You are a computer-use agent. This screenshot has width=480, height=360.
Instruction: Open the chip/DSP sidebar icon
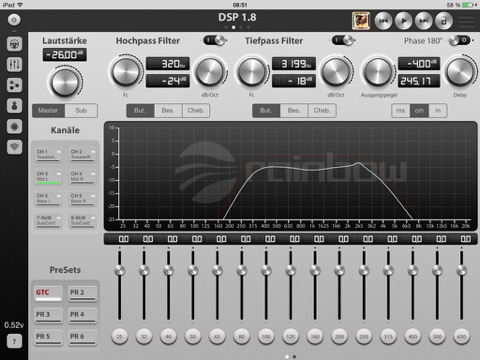click(x=14, y=126)
